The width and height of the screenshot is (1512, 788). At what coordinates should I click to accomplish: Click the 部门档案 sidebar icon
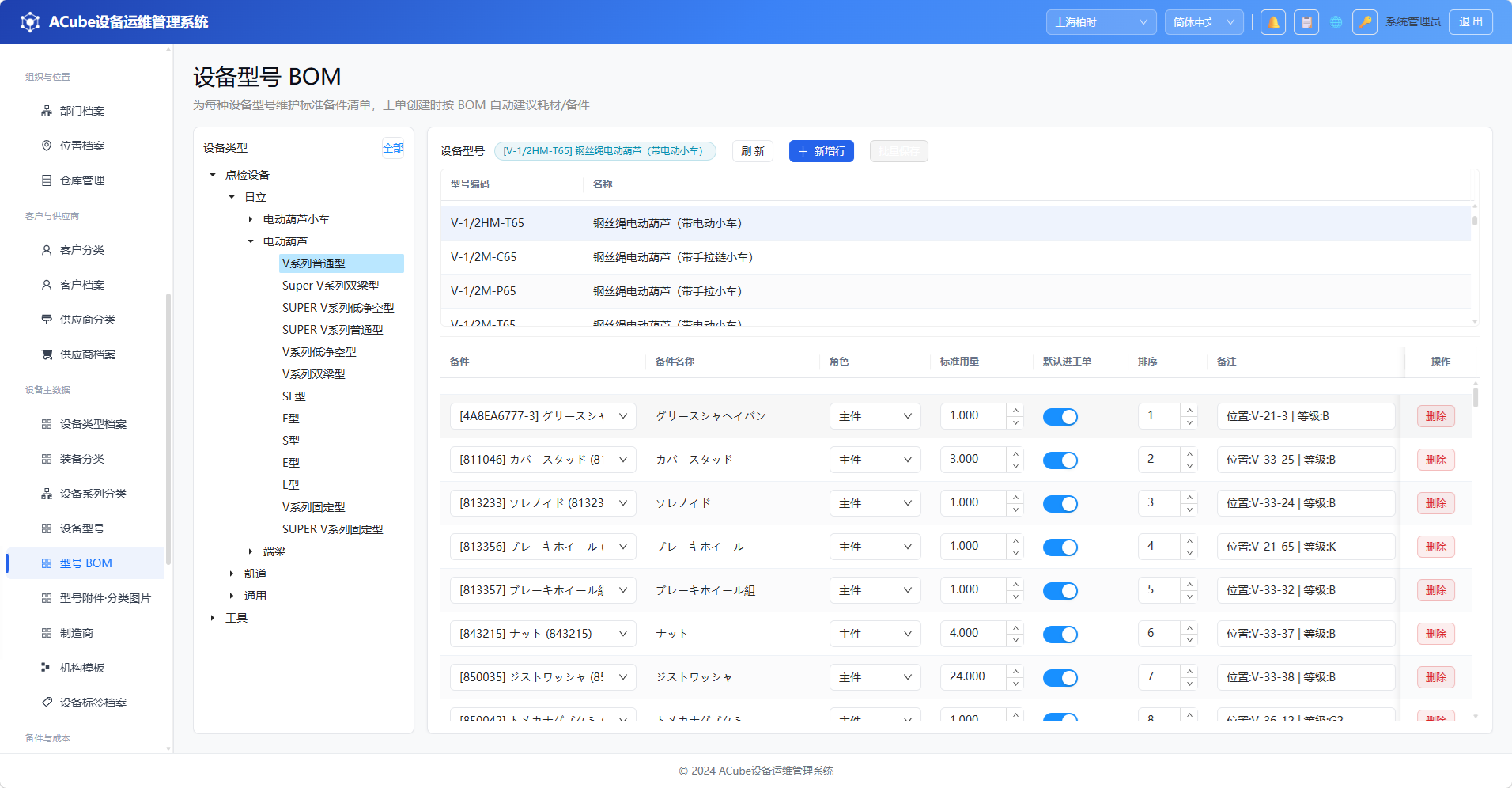tap(47, 111)
